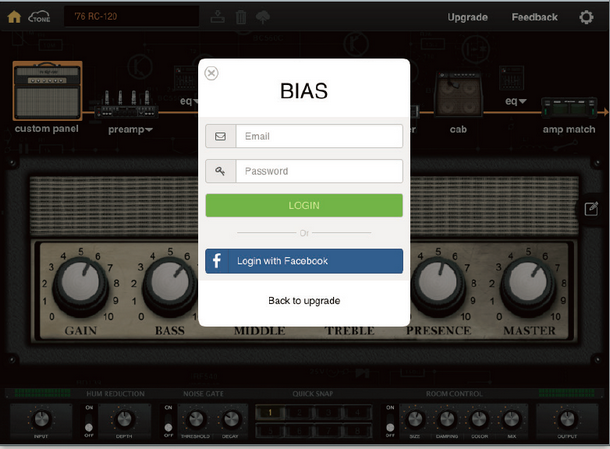Click the BASS knob
Screen dimensions: 610x449
(170, 286)
